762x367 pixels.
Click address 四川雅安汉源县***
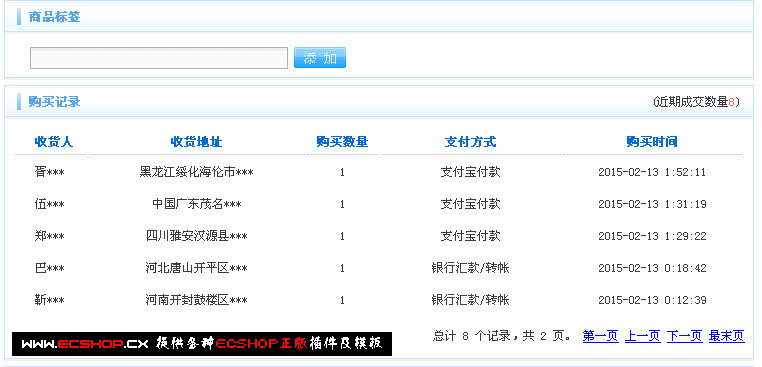(196, 236)
